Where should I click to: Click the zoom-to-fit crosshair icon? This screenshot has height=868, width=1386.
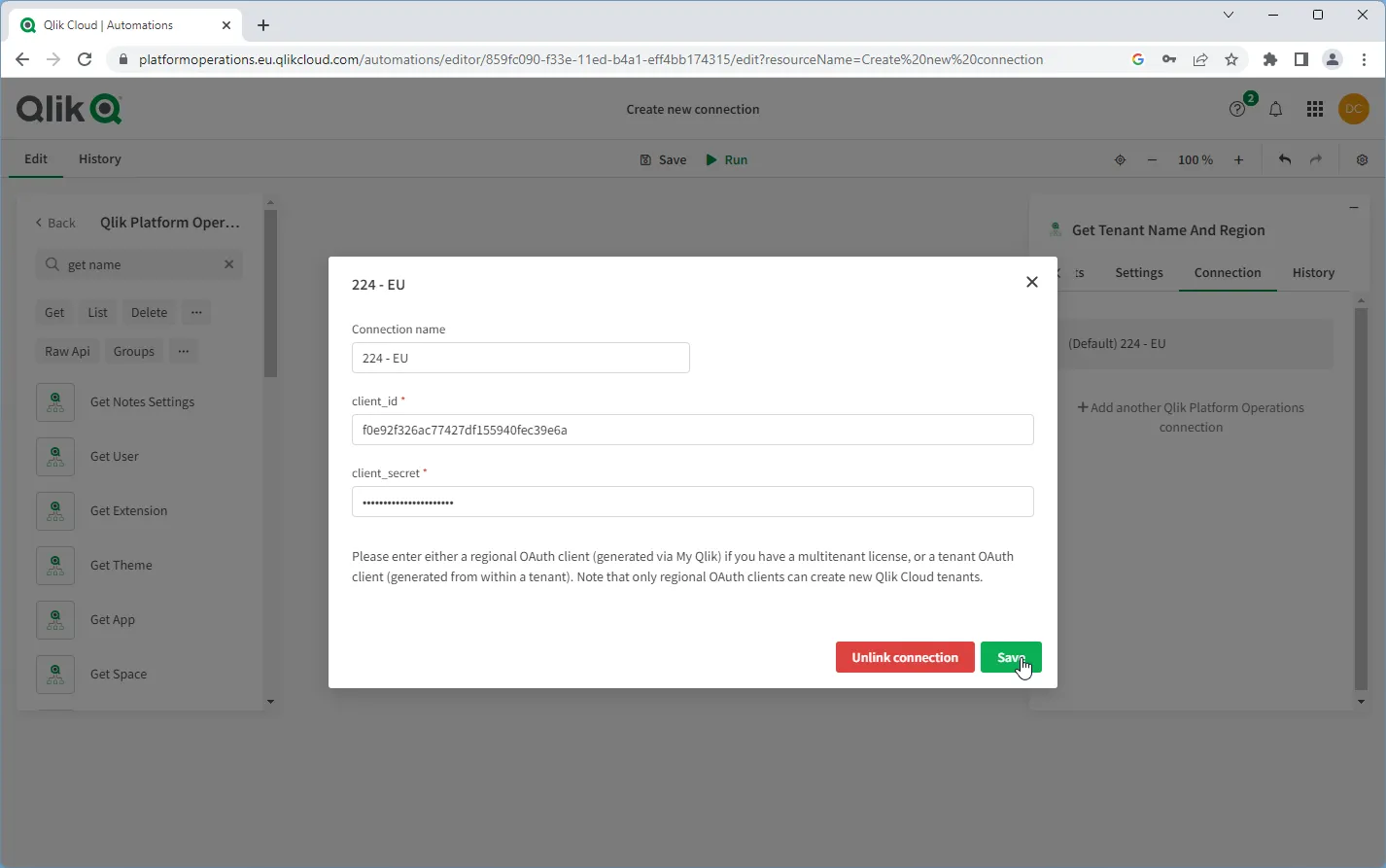[x=1120, y=159]
